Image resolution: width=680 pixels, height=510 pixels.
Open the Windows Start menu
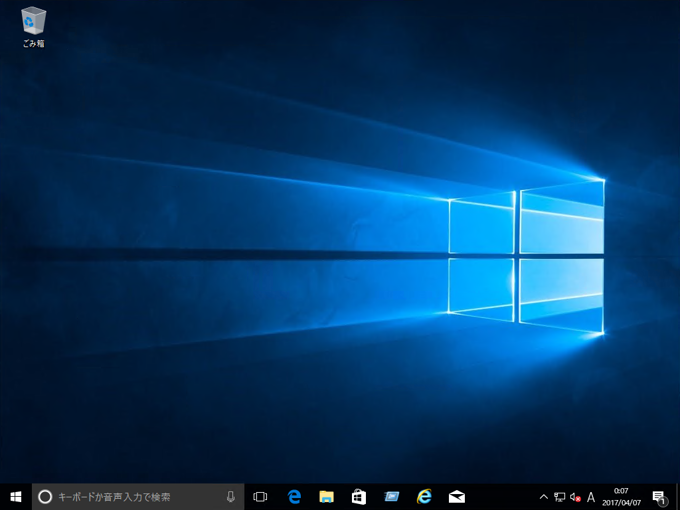pos(16,497)
